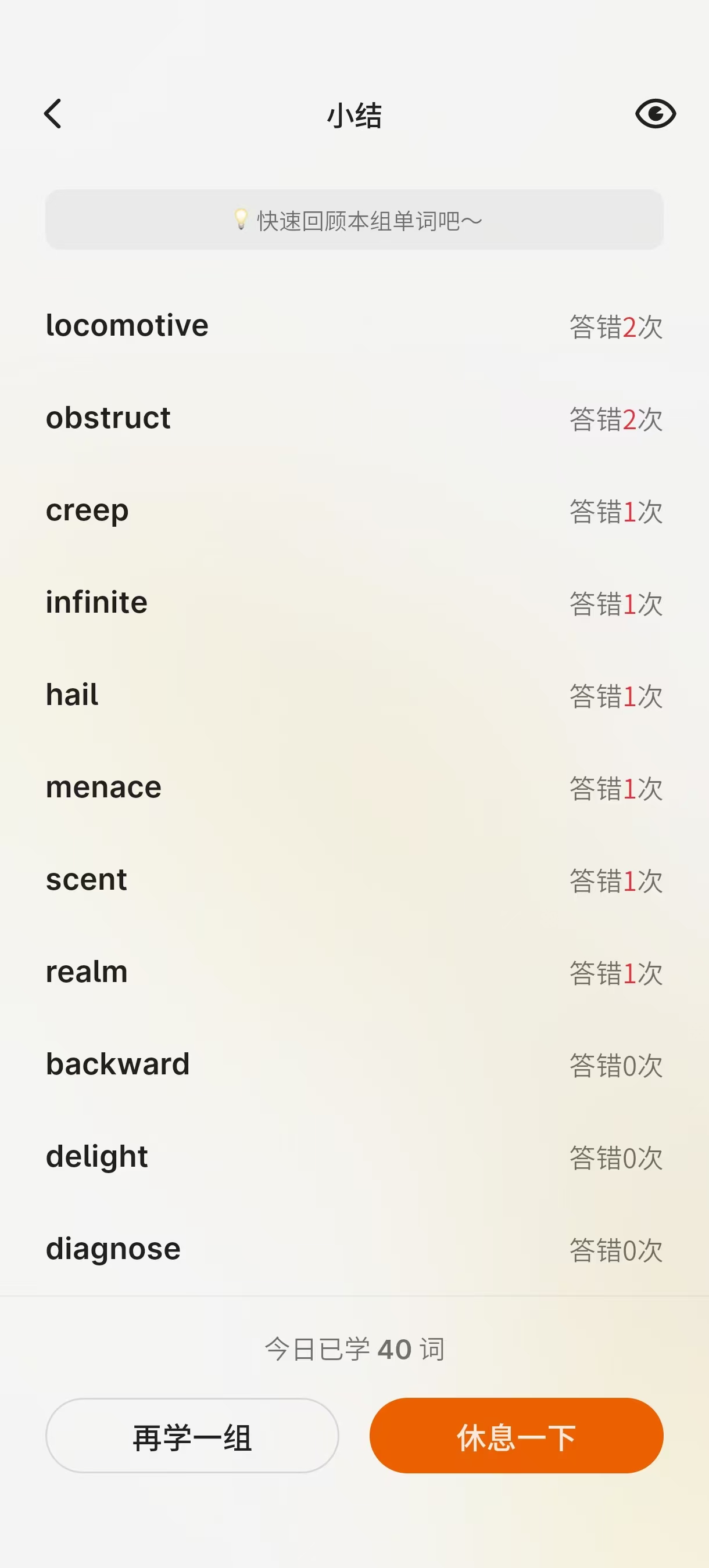The width and height of the screenshot is (709, 1568).
Task: Tap the 今日已学 40 词 counter
Action: [x=354, y=1349]
